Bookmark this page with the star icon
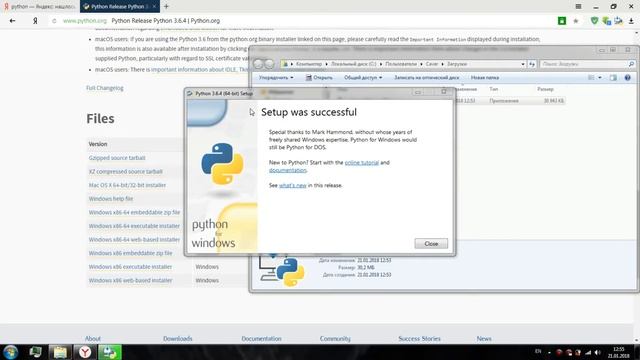The image size is (640, 360). (576, 21)
